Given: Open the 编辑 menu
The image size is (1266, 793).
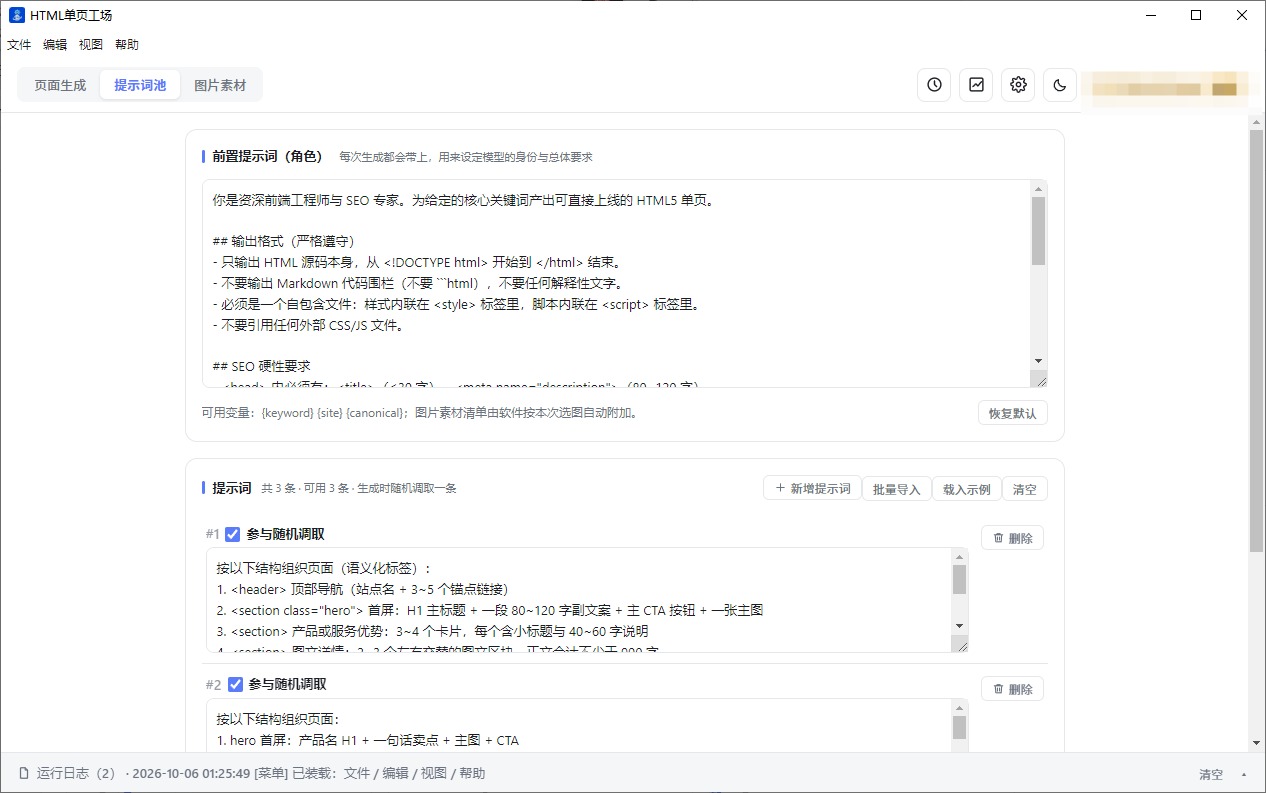Looking at the screenshot, I should [55, 45].
